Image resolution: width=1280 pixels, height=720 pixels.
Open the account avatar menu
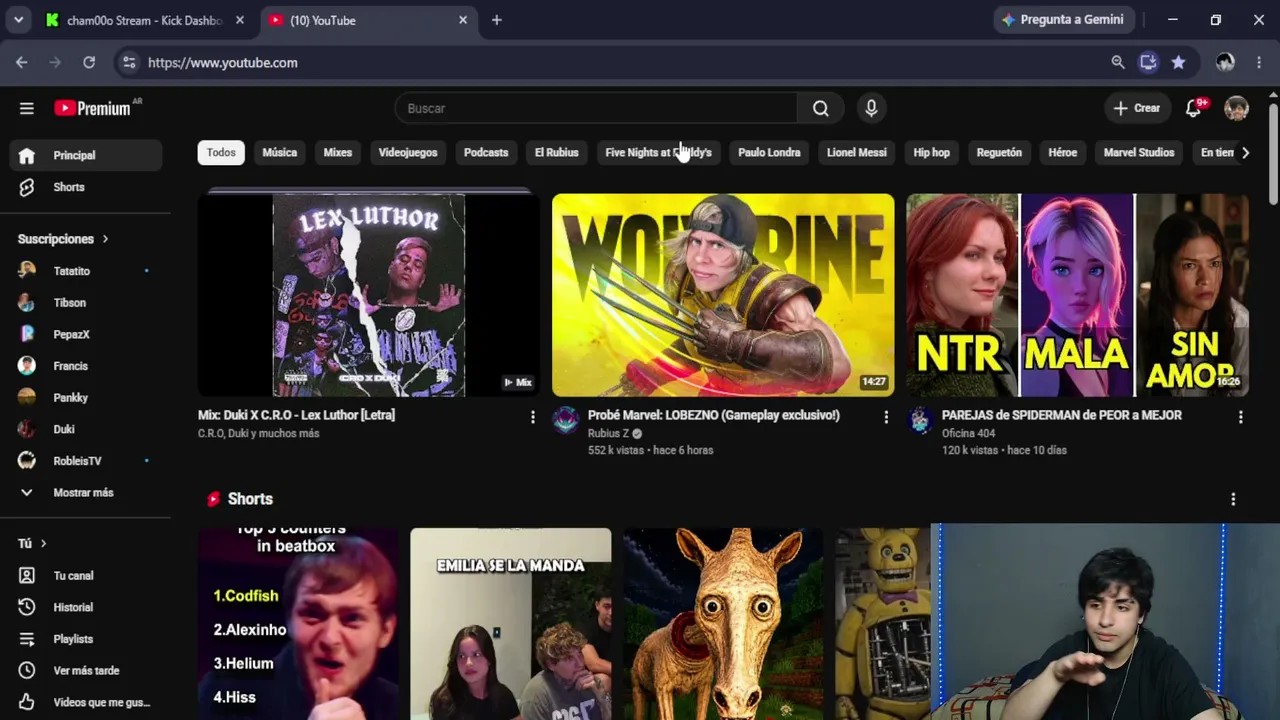(x=1237, y=108)
